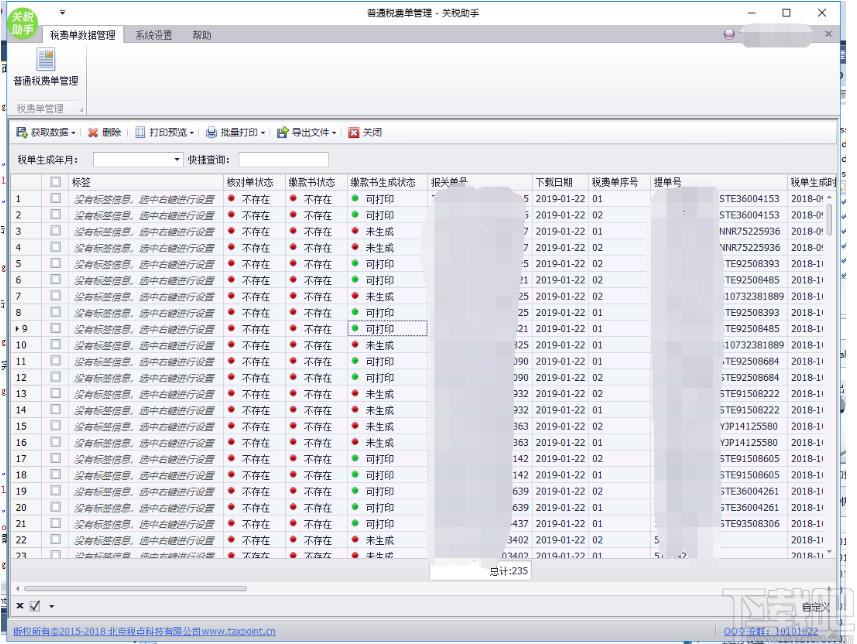Sort by the 下载日期 column header
Screen dimensions: 857x644
click(560, 182)
